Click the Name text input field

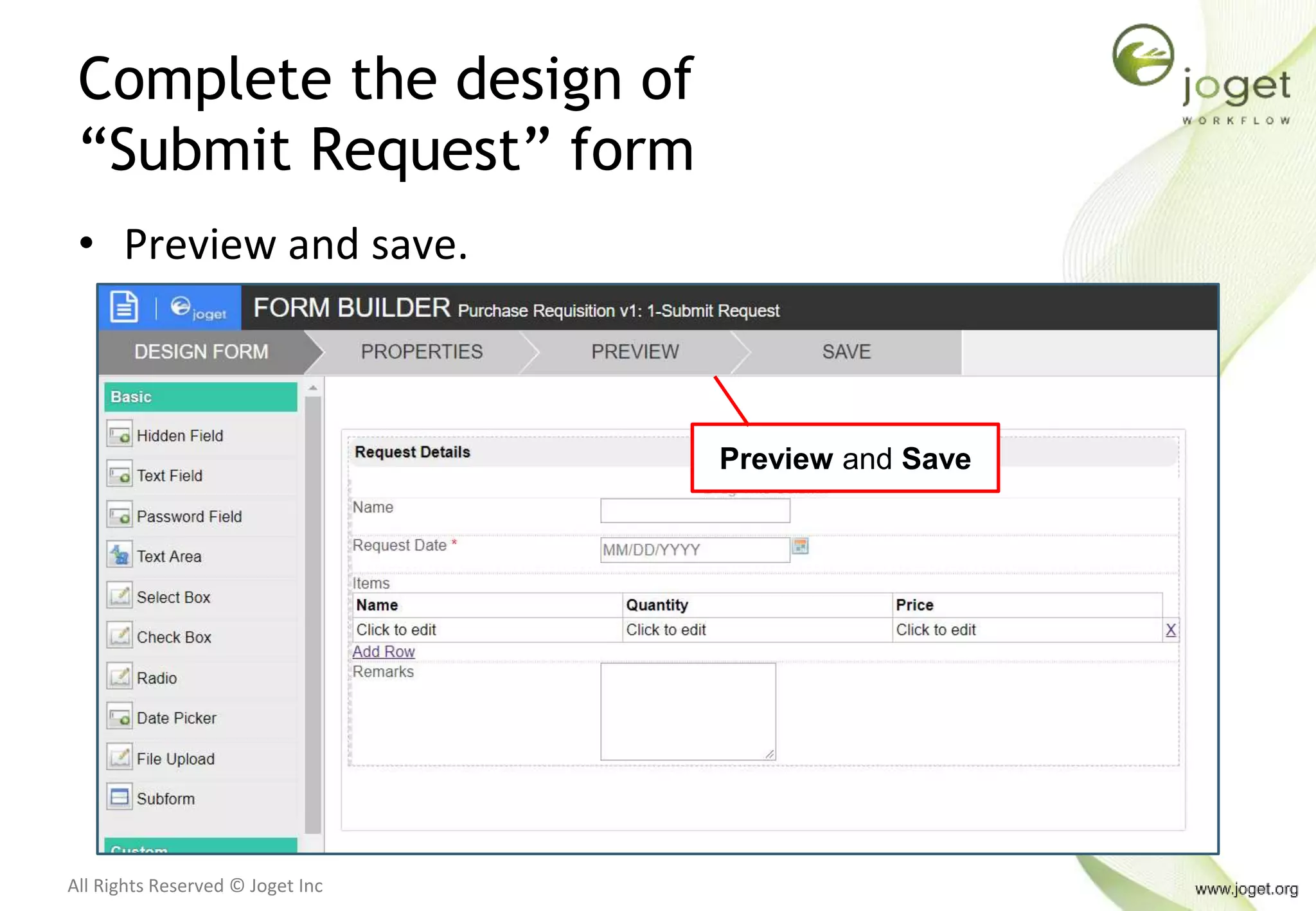695,511
